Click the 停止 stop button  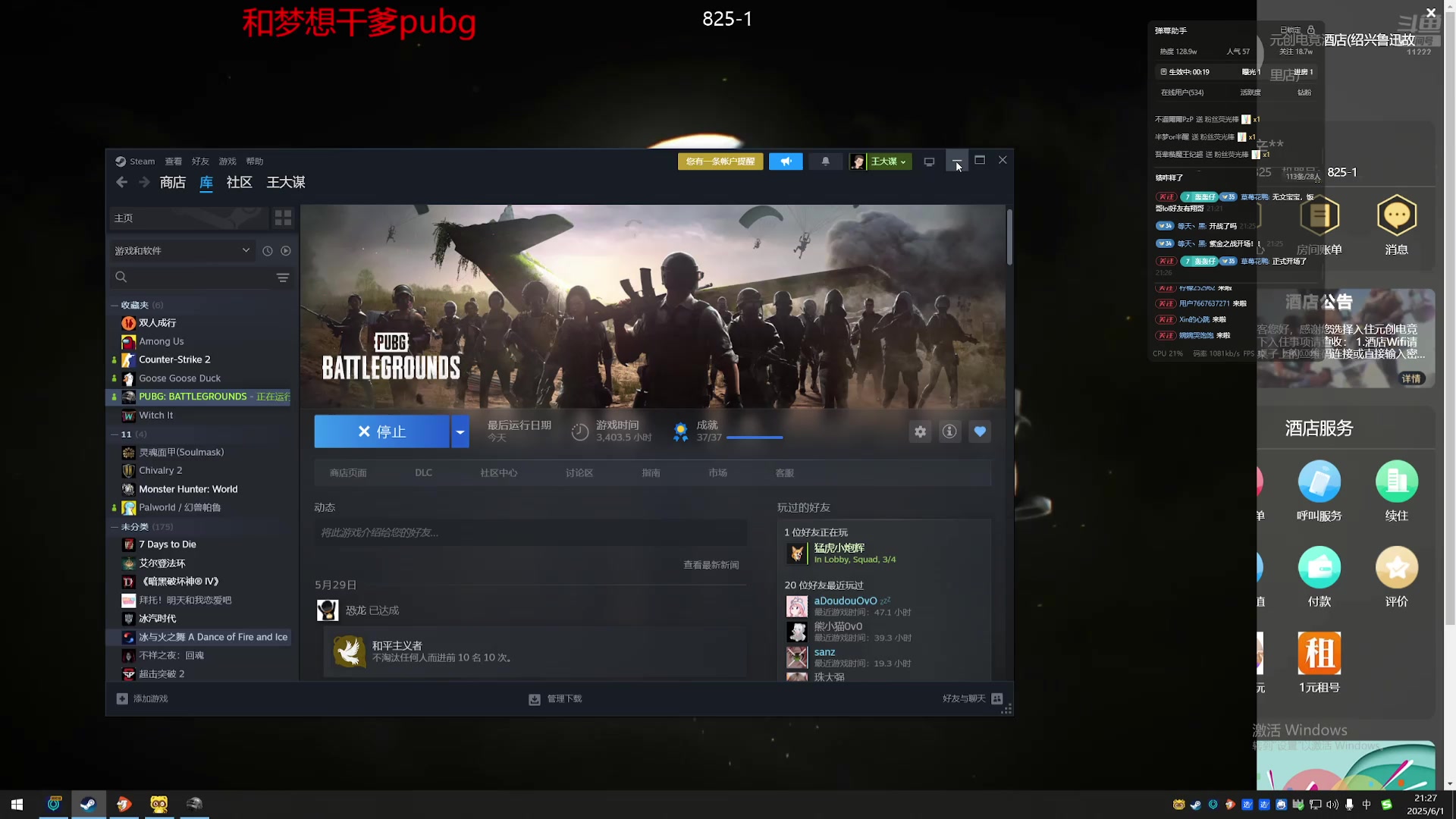point(382,431)
